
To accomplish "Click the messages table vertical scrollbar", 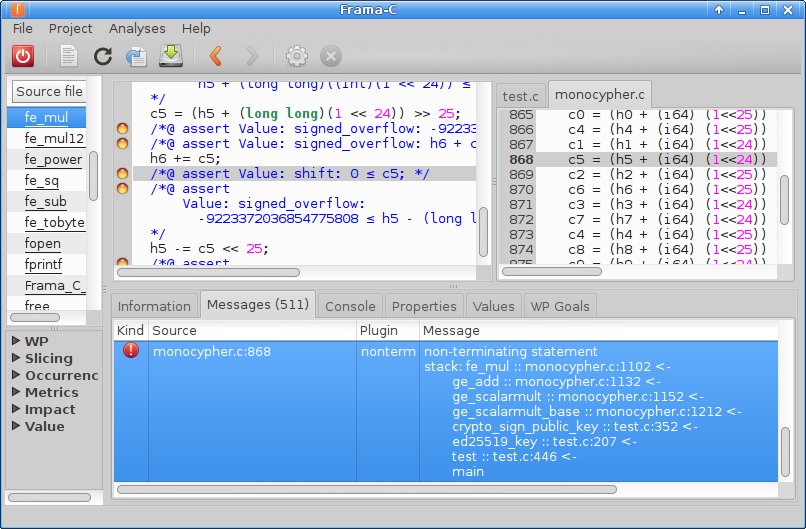I will click(x=785, y=452).
